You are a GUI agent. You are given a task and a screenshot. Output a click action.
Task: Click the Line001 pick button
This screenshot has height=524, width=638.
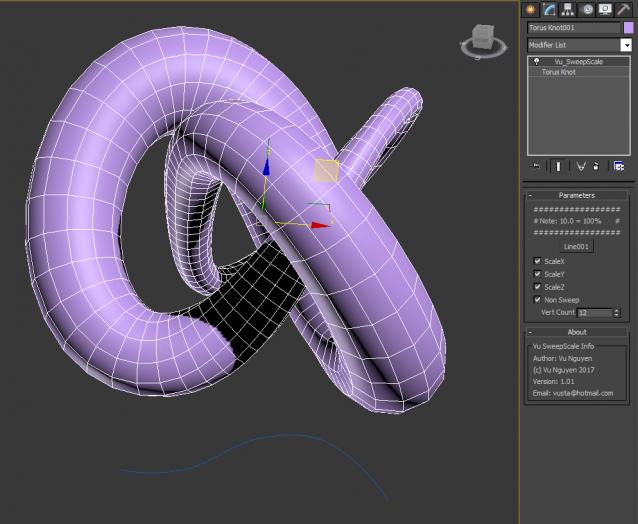click(577, 245)
